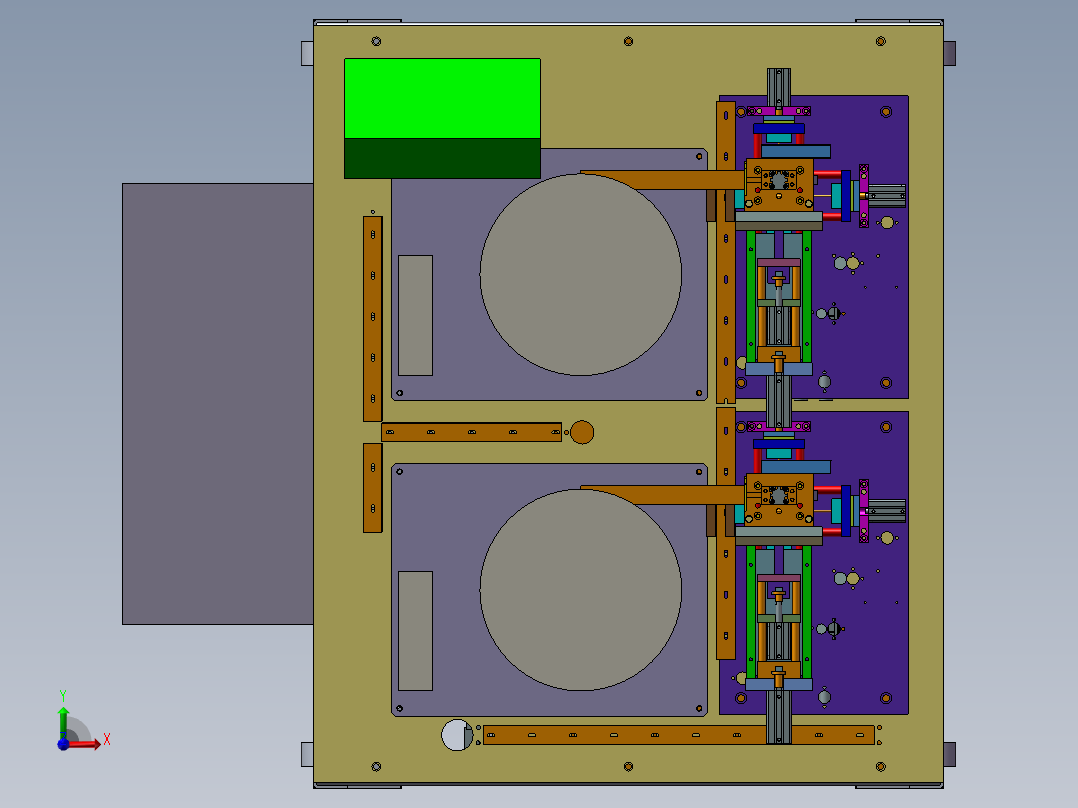Select the dark green box side face
The image size is (1078, 808).
point(442,158)
